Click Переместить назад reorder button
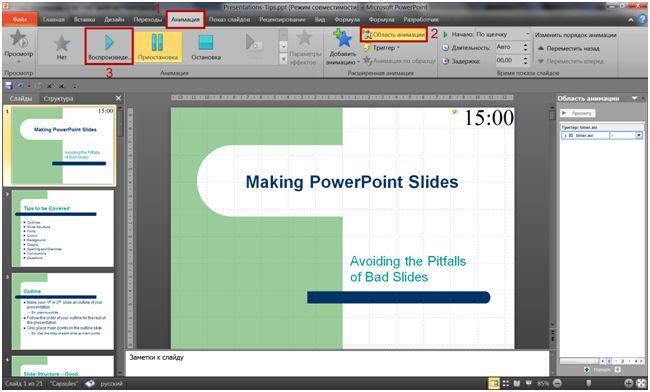Image resolution: width=650 pixels, height=392 pixels. coord(569,48)
